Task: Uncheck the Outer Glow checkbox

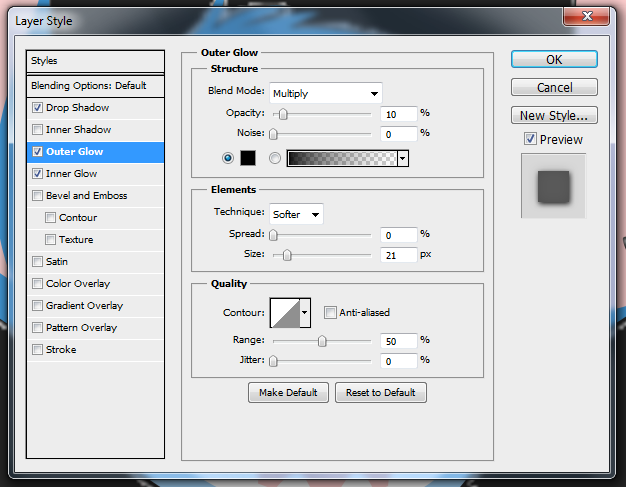Action: 38,152
